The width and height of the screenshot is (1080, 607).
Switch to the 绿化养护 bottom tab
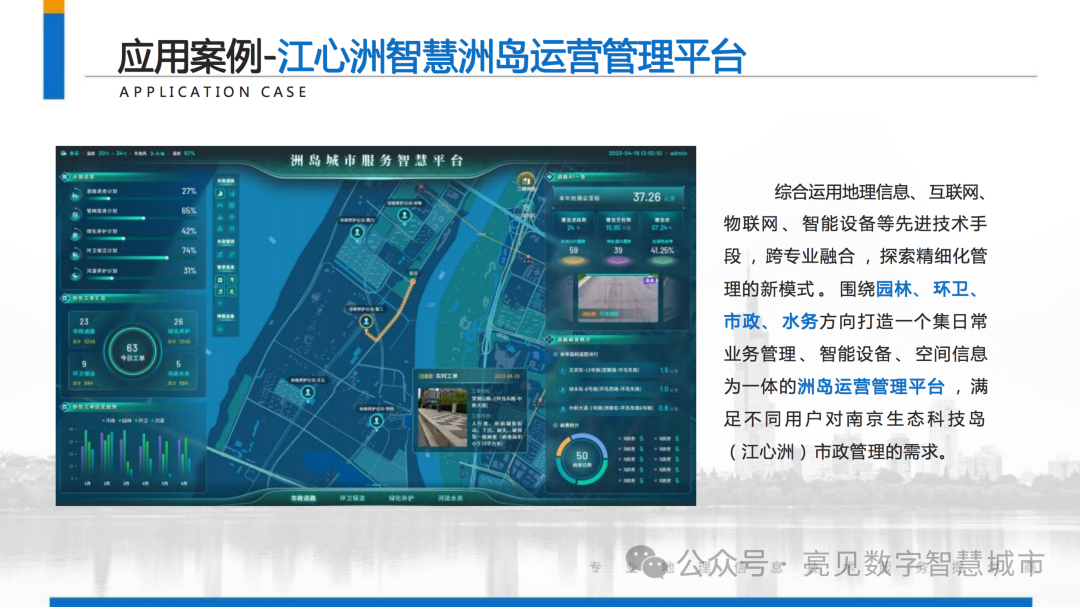coord(401,498)
